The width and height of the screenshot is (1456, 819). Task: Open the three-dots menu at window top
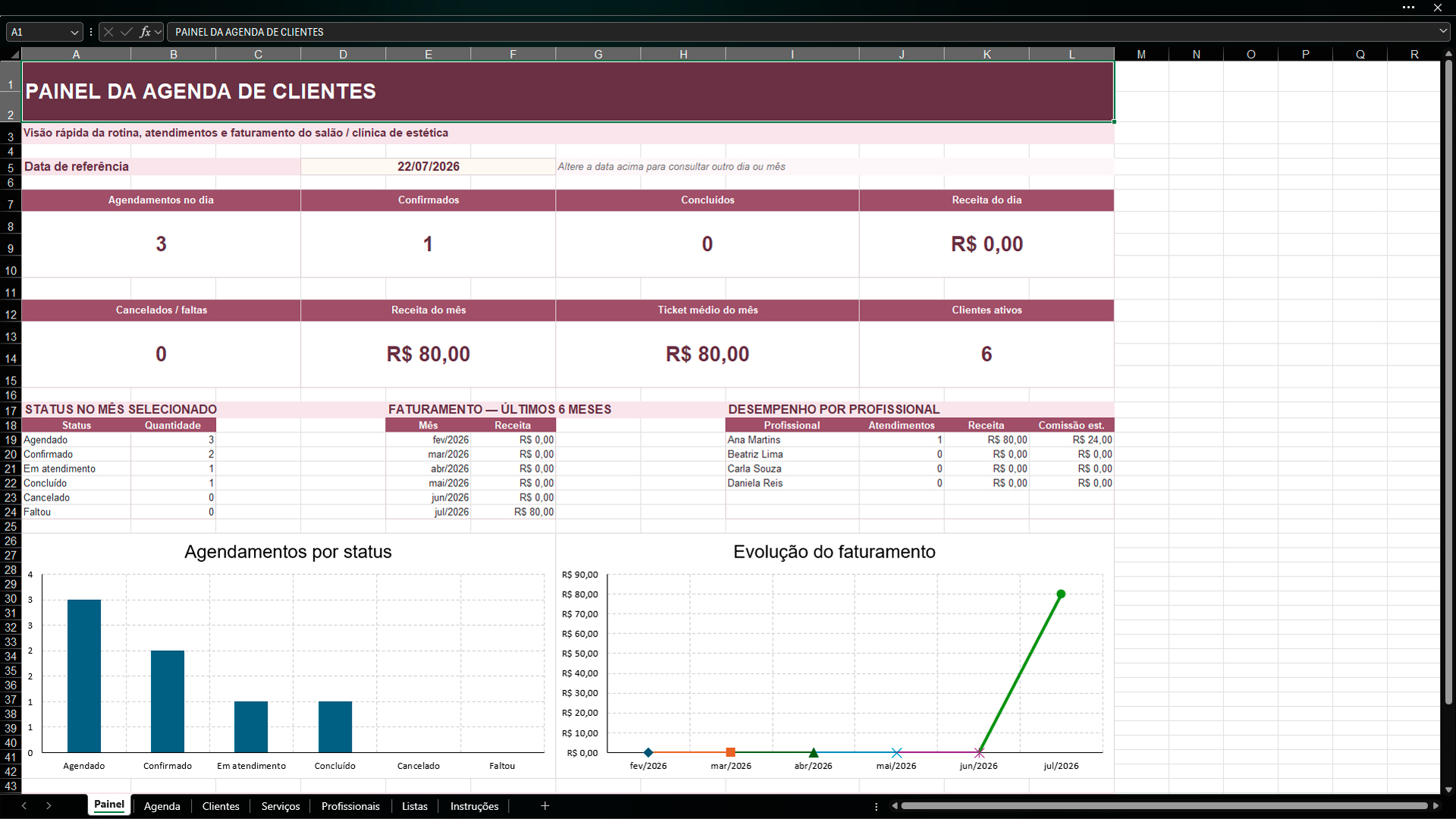(x=1408, y=8)
